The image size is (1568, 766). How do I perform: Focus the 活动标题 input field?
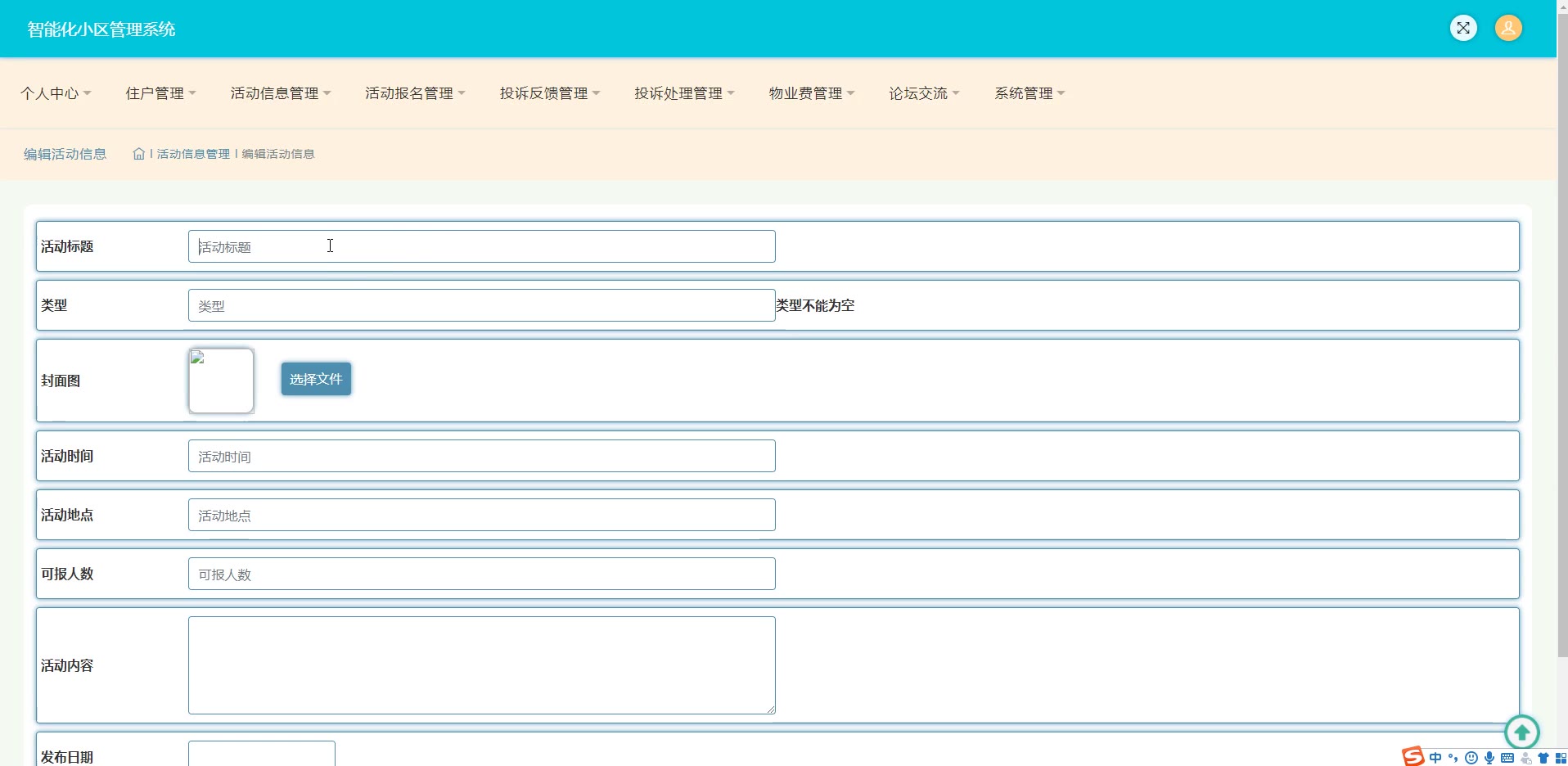[481, 246]
